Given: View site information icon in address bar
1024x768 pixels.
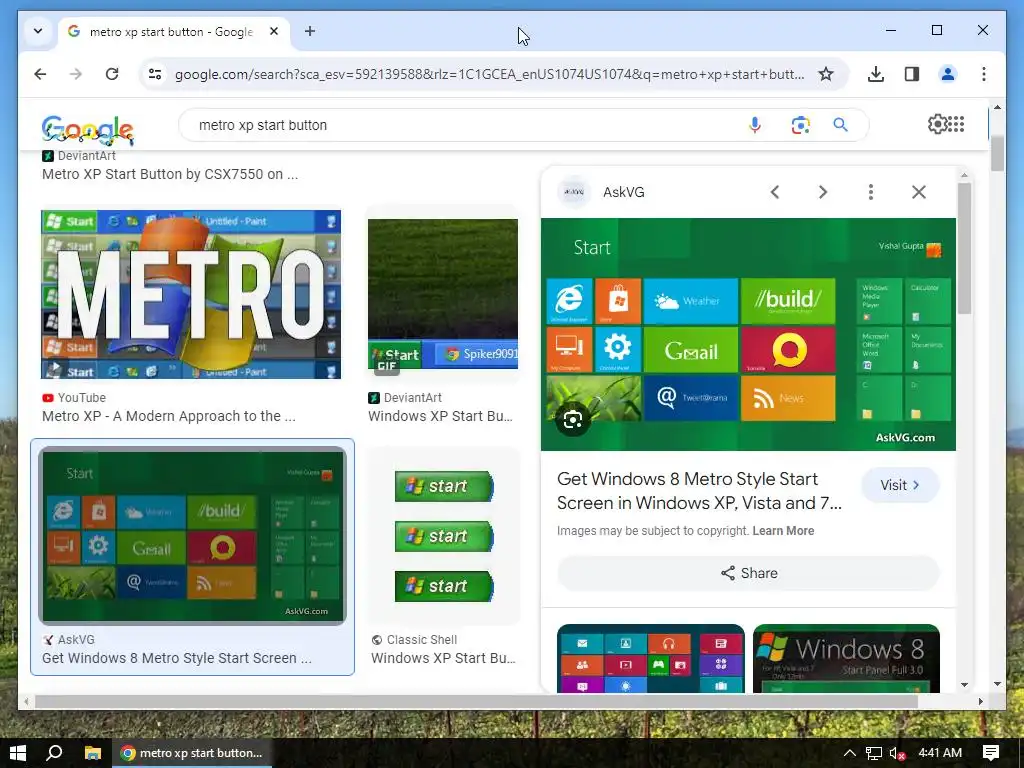Looking at the screenshot, I should [155, 74].
